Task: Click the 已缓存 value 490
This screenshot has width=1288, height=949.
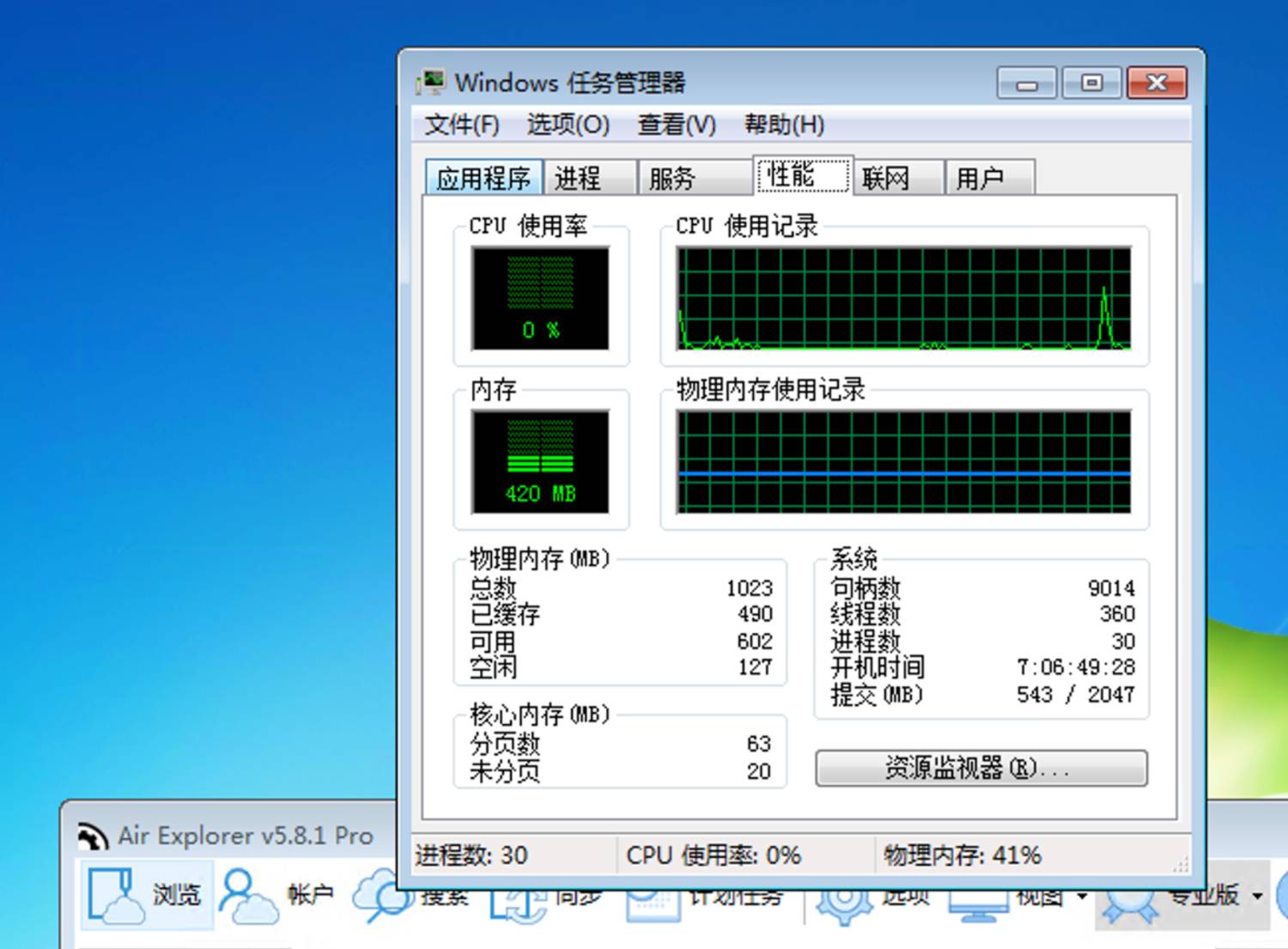Action: [x=756, y=614]
